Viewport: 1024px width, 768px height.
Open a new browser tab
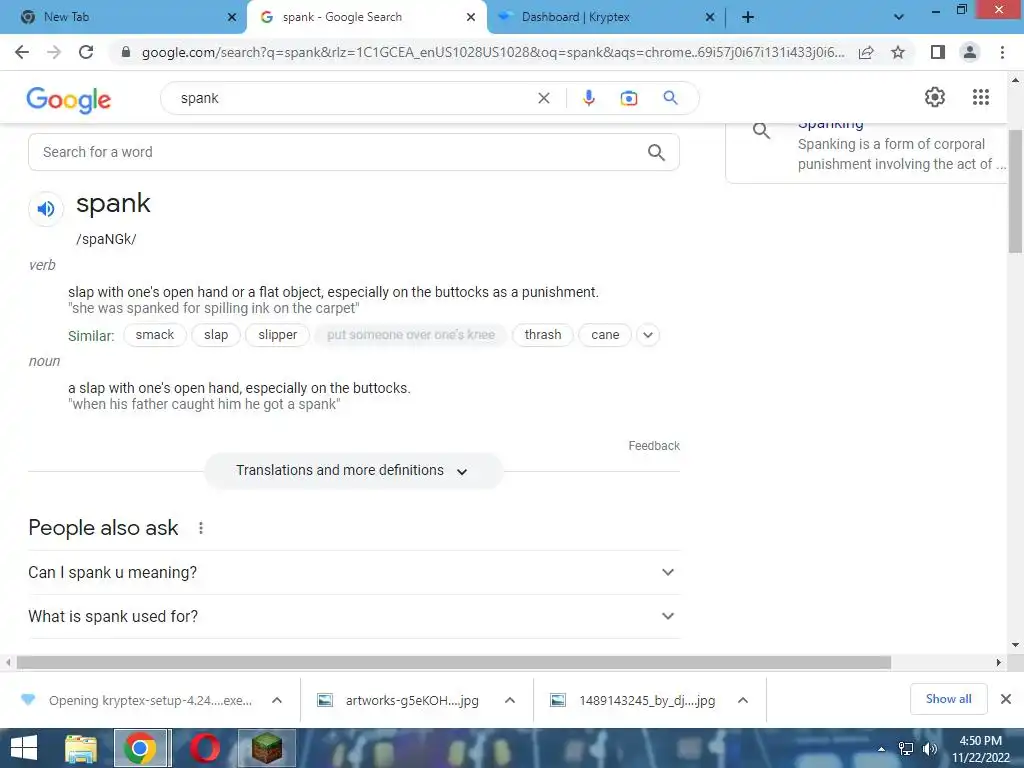(x=748, y=17)
